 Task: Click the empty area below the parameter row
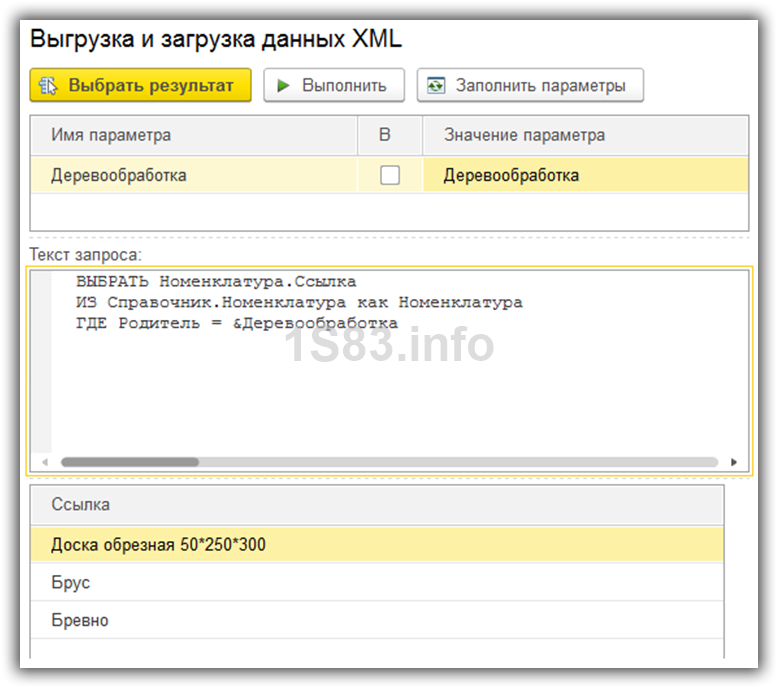pos(390,212)
